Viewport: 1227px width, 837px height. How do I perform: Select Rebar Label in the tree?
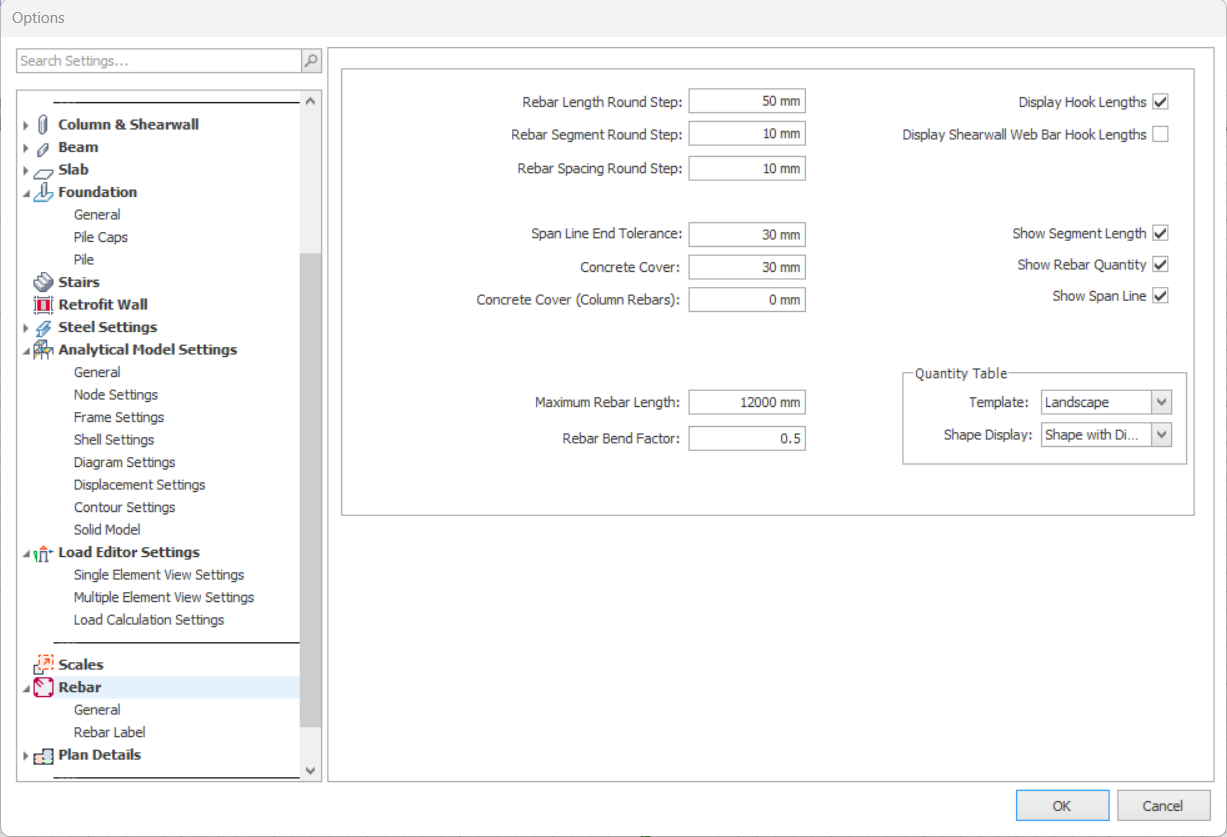click(109, 733)
